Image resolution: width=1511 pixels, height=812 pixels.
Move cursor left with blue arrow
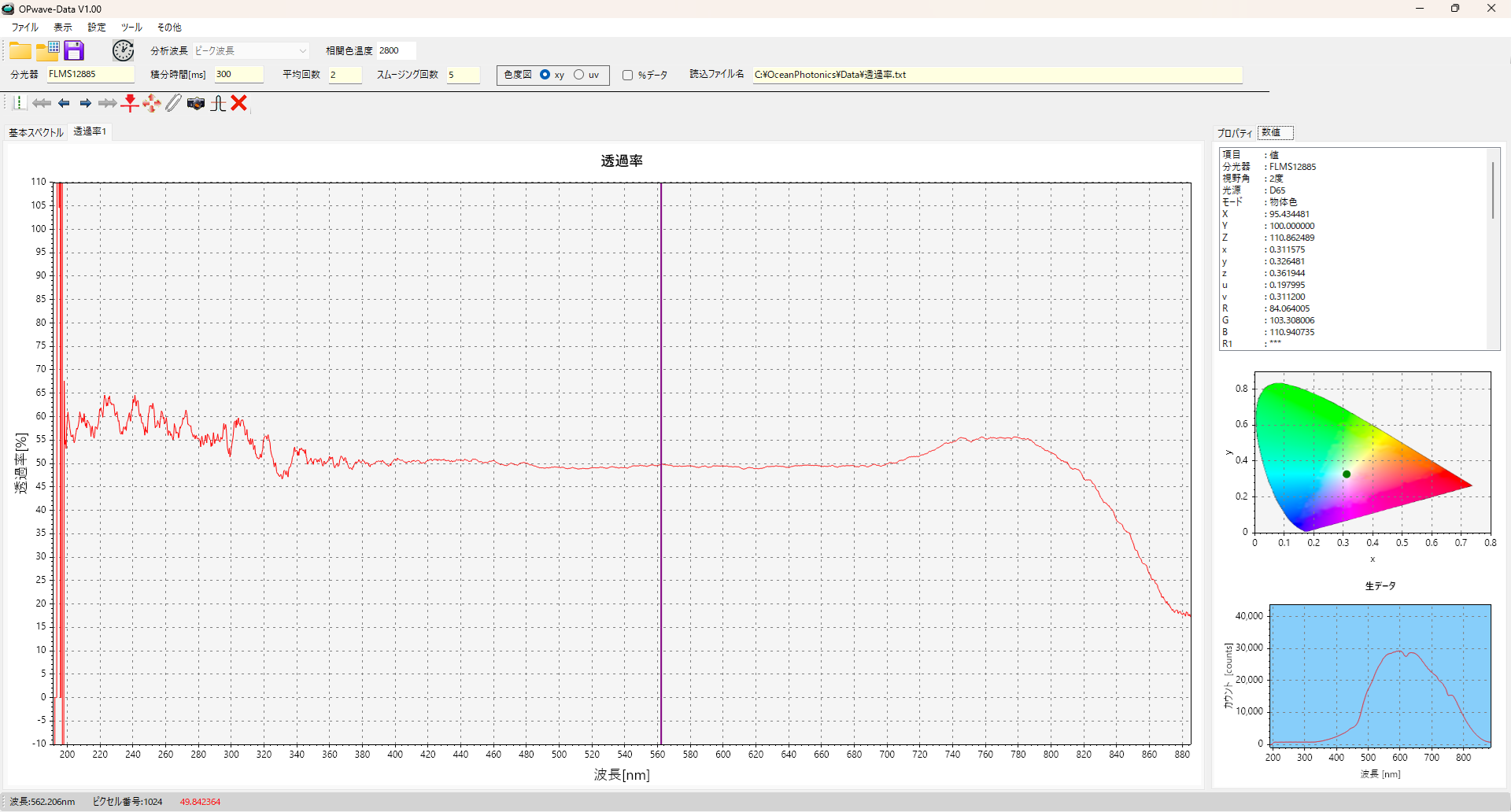[64, 103]
